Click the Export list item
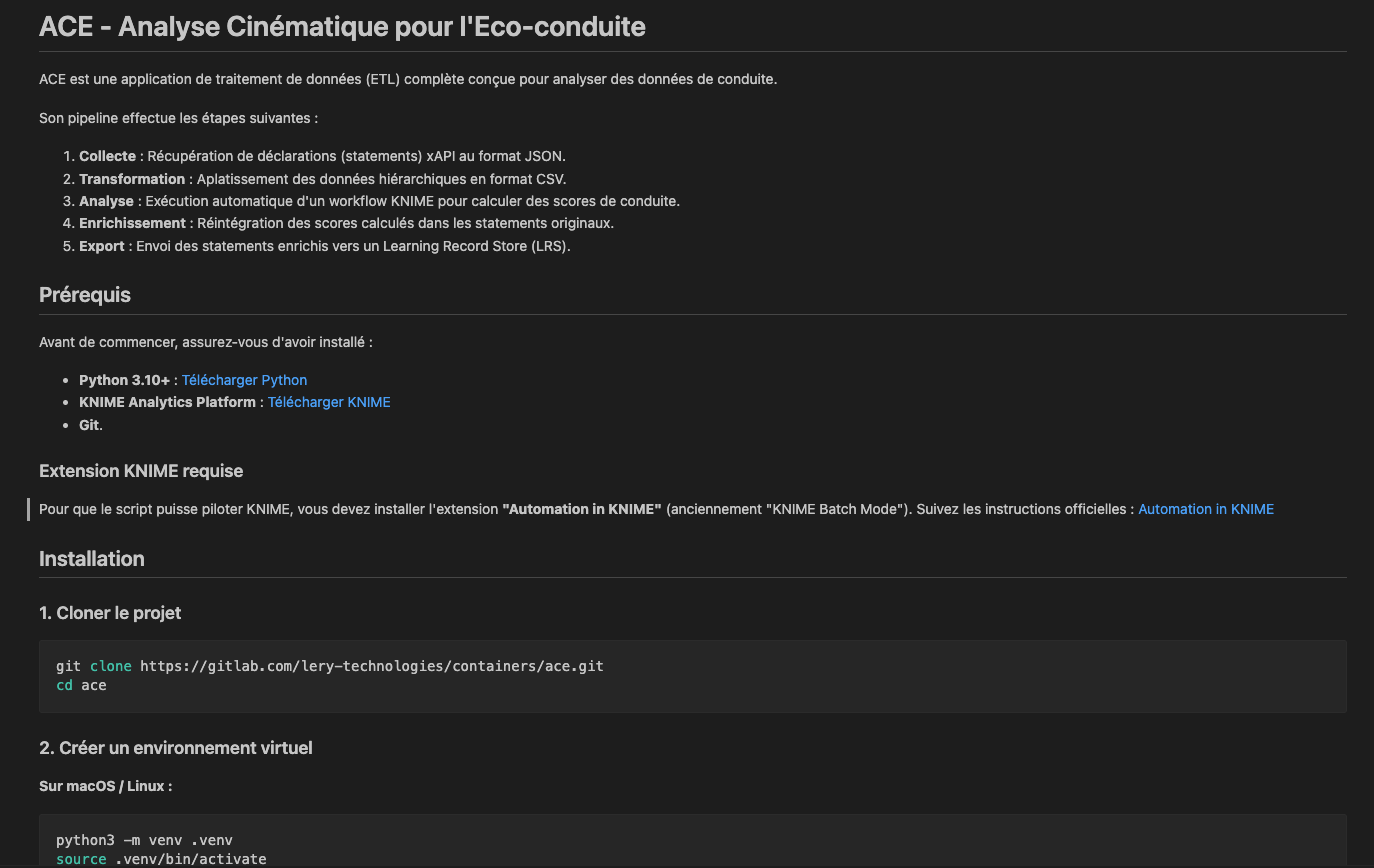Viewport: 1374px width, 868px height. 325,246
